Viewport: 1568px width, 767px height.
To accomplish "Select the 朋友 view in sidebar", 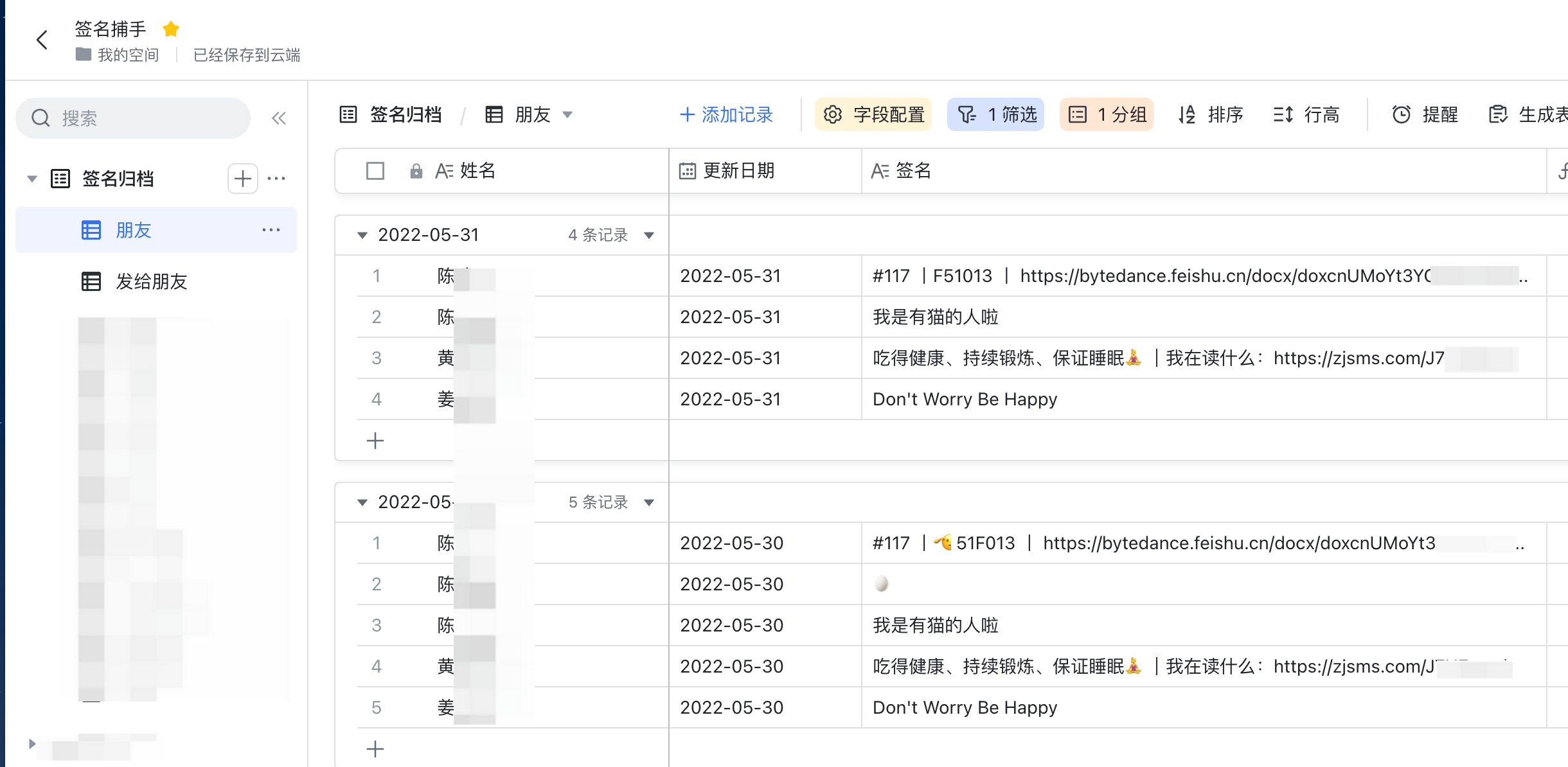I will coord(156,230).
